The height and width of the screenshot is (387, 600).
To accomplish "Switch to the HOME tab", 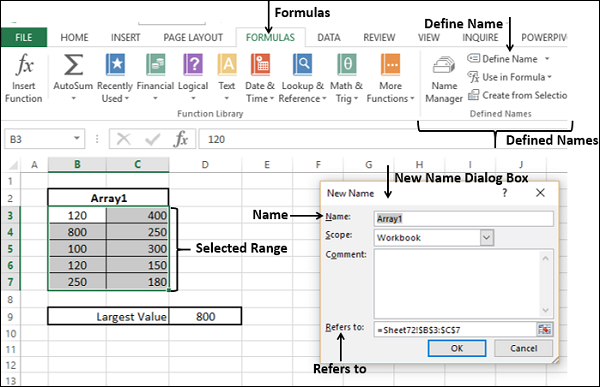I will click(74, 38).
